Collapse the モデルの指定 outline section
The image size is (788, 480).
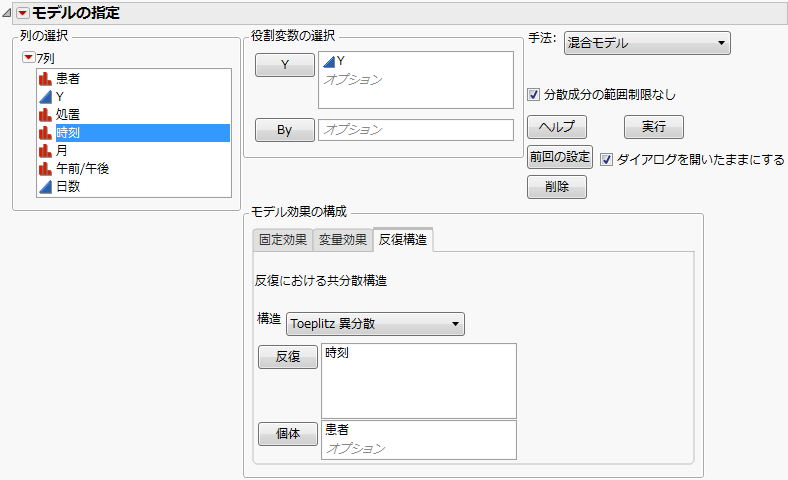pos(8,12)
